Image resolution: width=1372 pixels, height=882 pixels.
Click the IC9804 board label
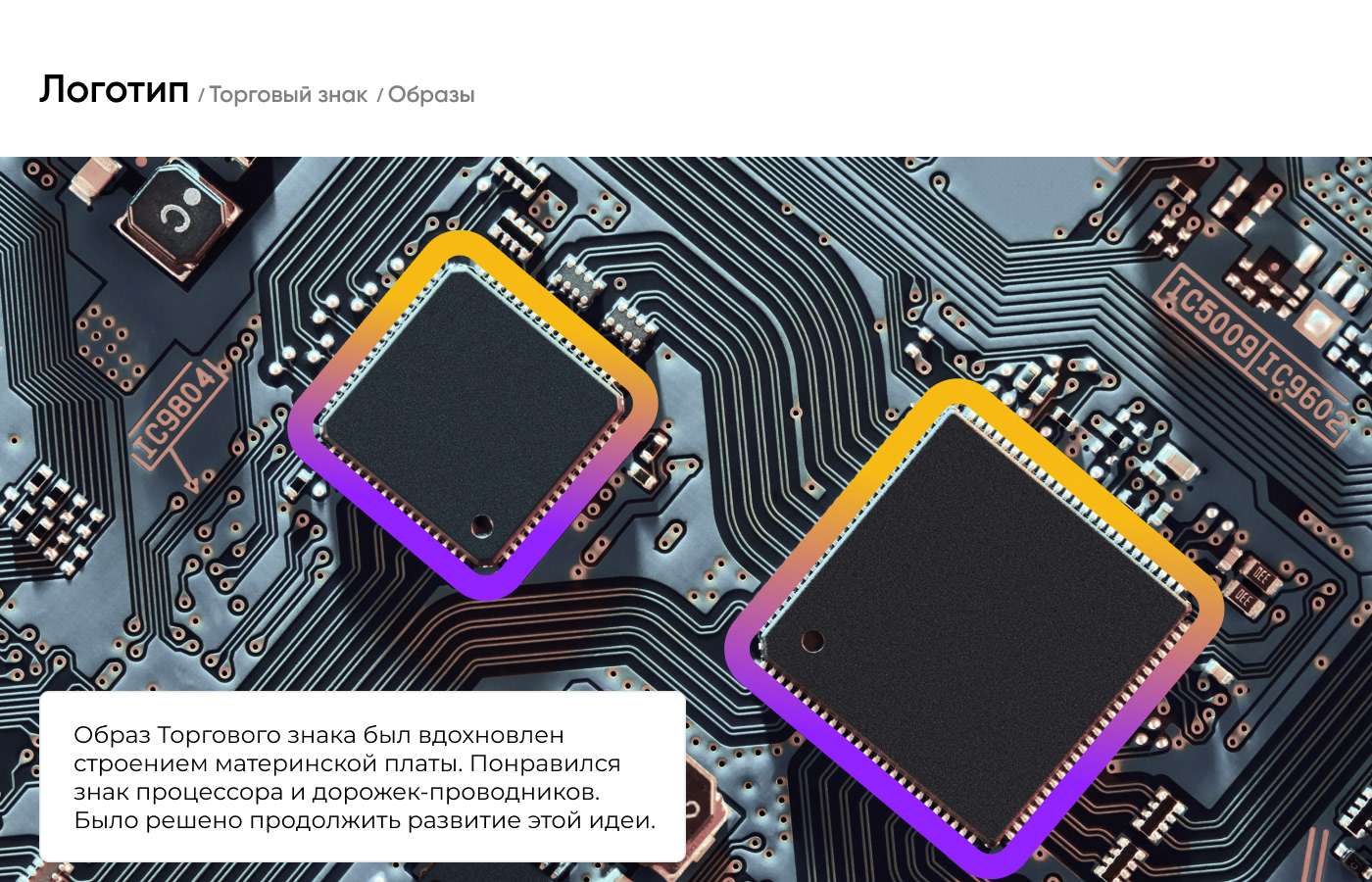[174, 412]
